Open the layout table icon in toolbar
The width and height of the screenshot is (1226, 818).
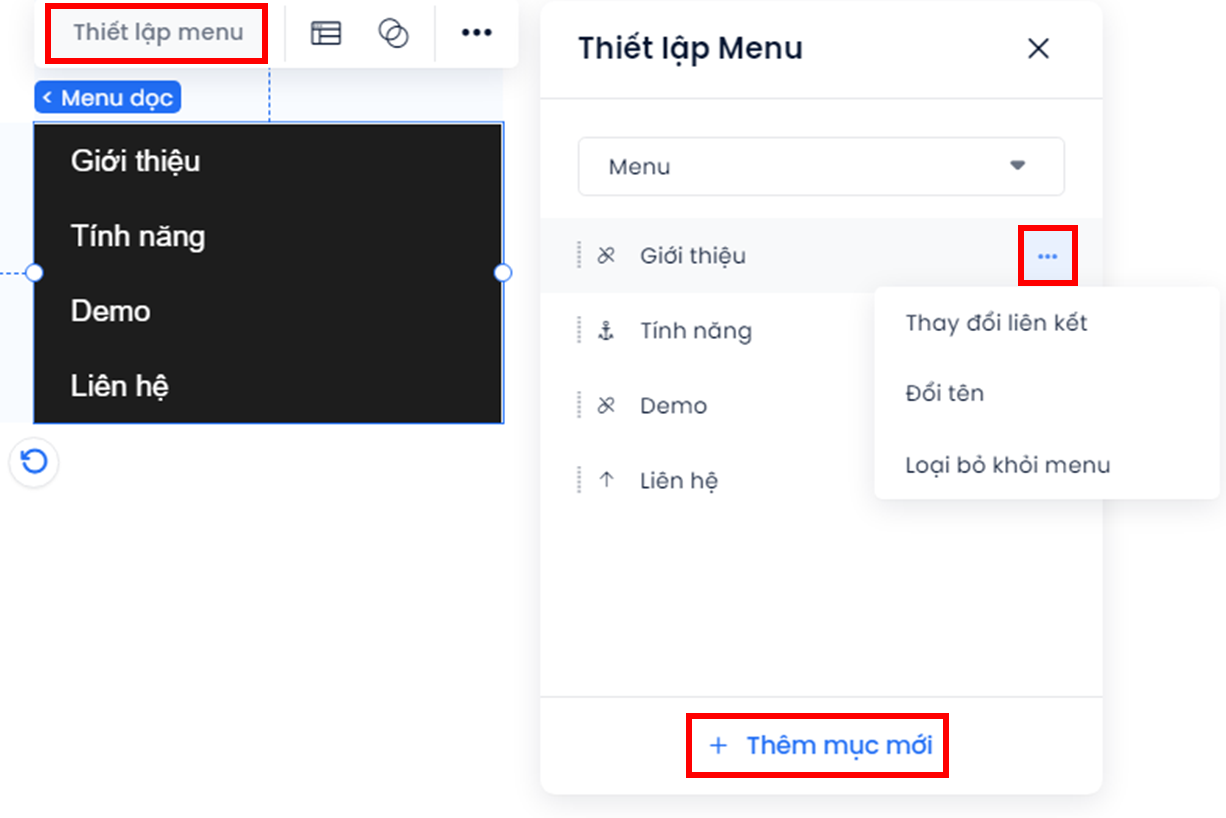point(326,33)
